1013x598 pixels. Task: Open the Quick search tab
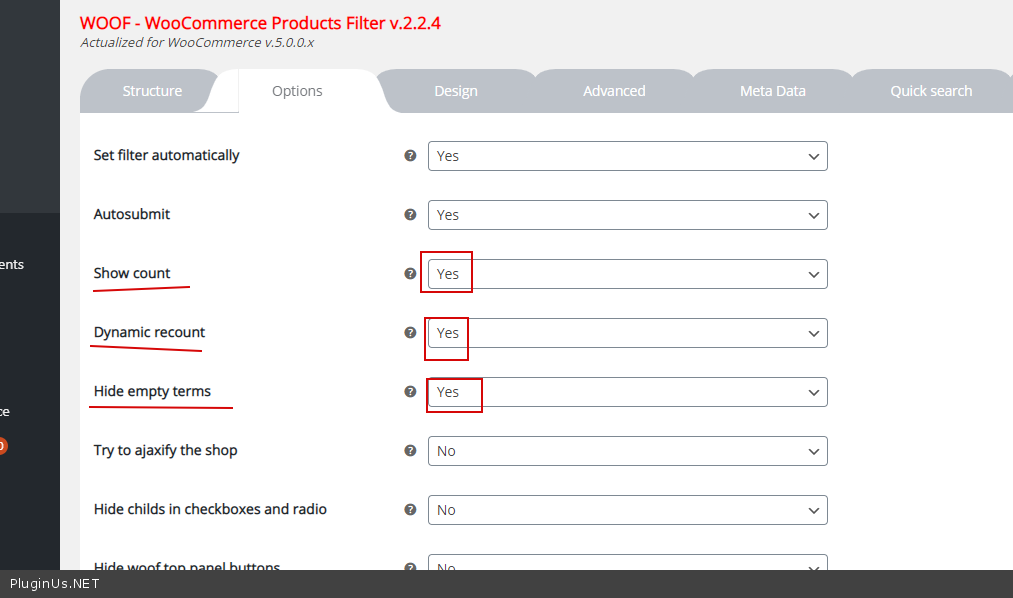point(930,91)
